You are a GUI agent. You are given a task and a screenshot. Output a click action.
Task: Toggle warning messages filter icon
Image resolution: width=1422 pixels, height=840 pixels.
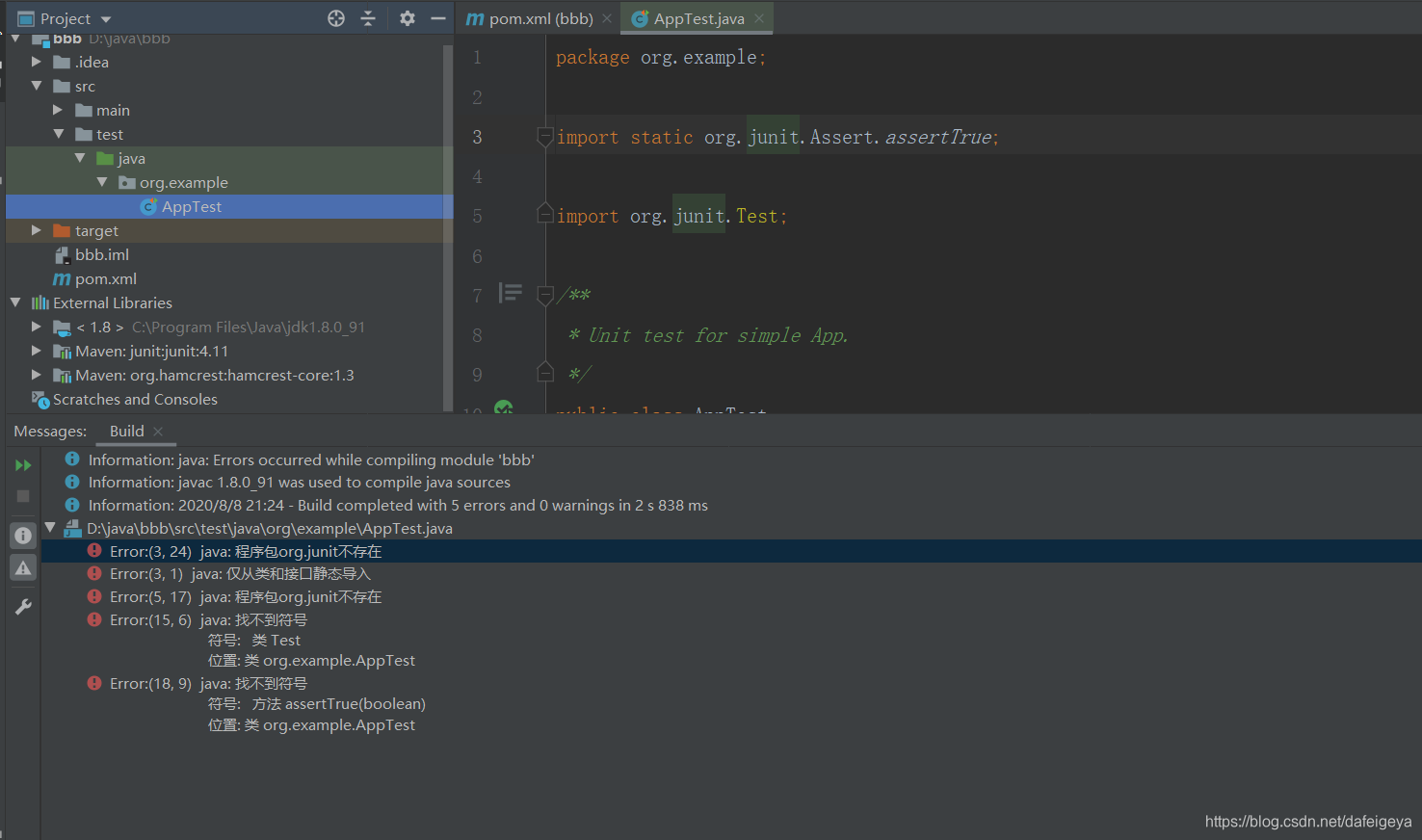[x=23, y=568]
